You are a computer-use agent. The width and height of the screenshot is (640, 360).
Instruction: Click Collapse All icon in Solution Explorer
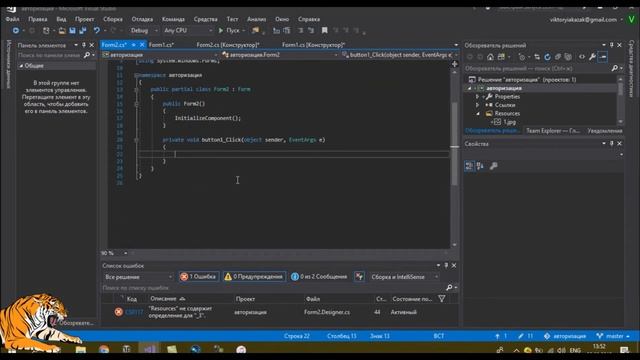tap(558, 57)
